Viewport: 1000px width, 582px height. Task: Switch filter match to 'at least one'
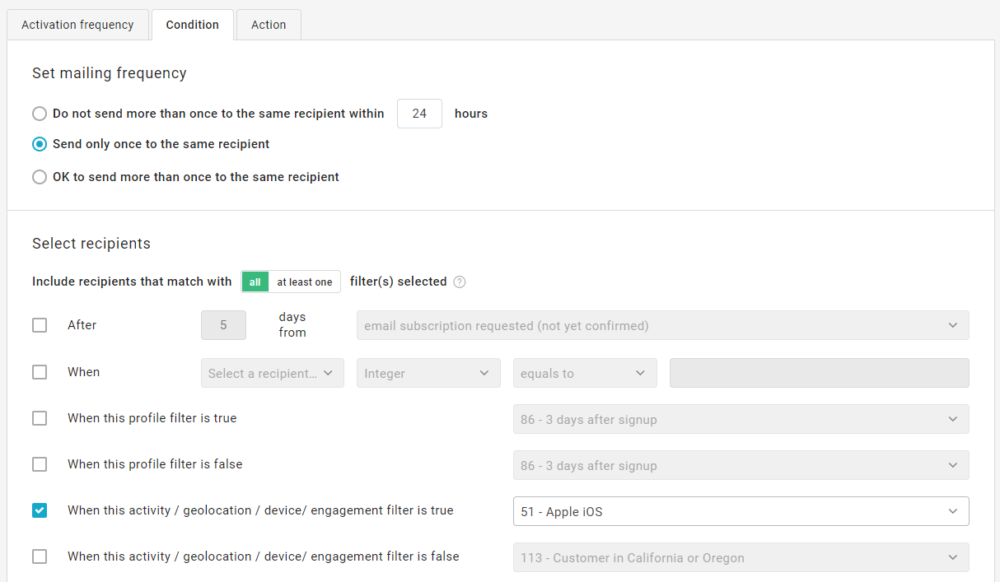click(x=304, y=282)
